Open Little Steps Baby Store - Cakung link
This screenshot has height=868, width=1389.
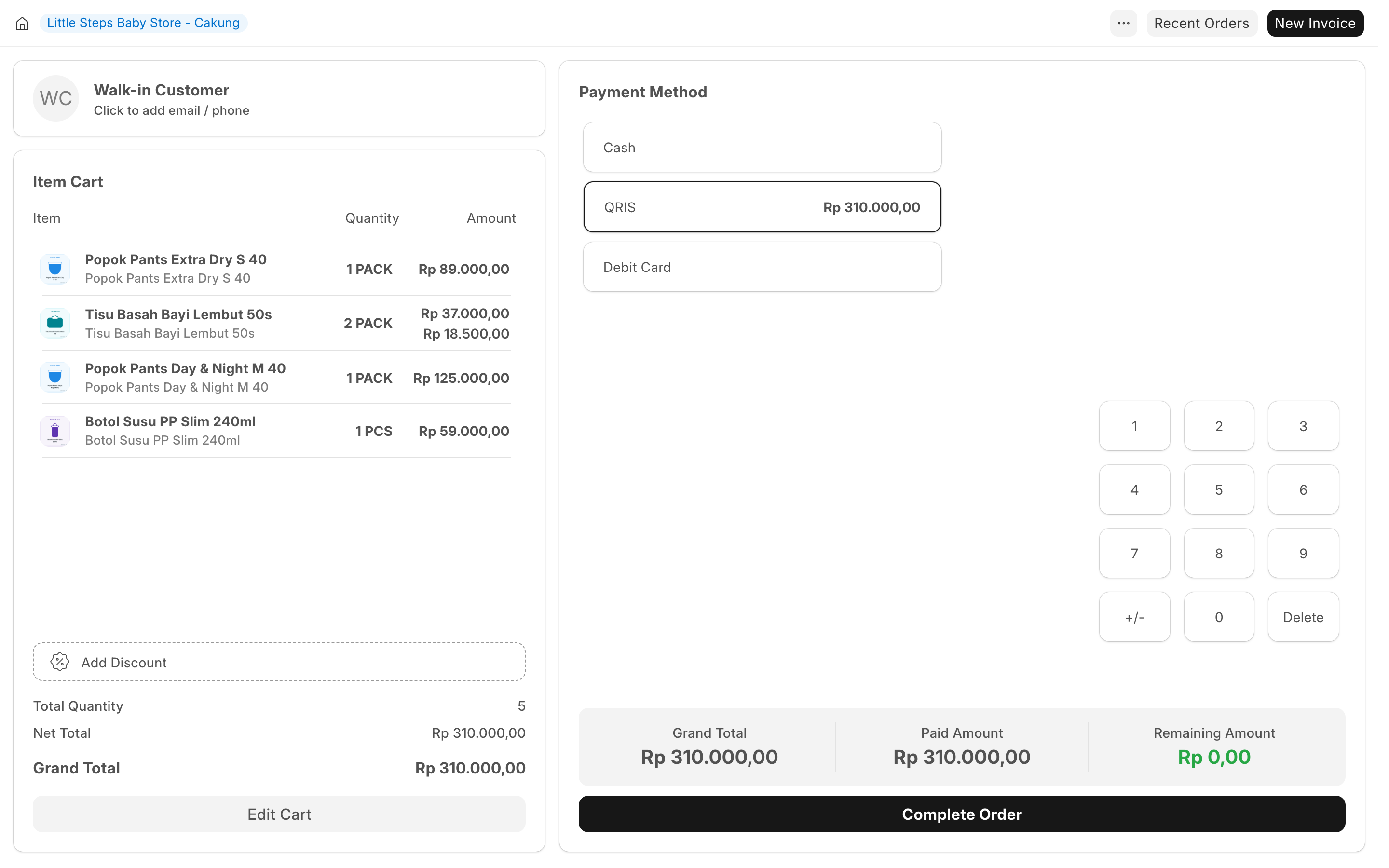(x=144, y=23)
